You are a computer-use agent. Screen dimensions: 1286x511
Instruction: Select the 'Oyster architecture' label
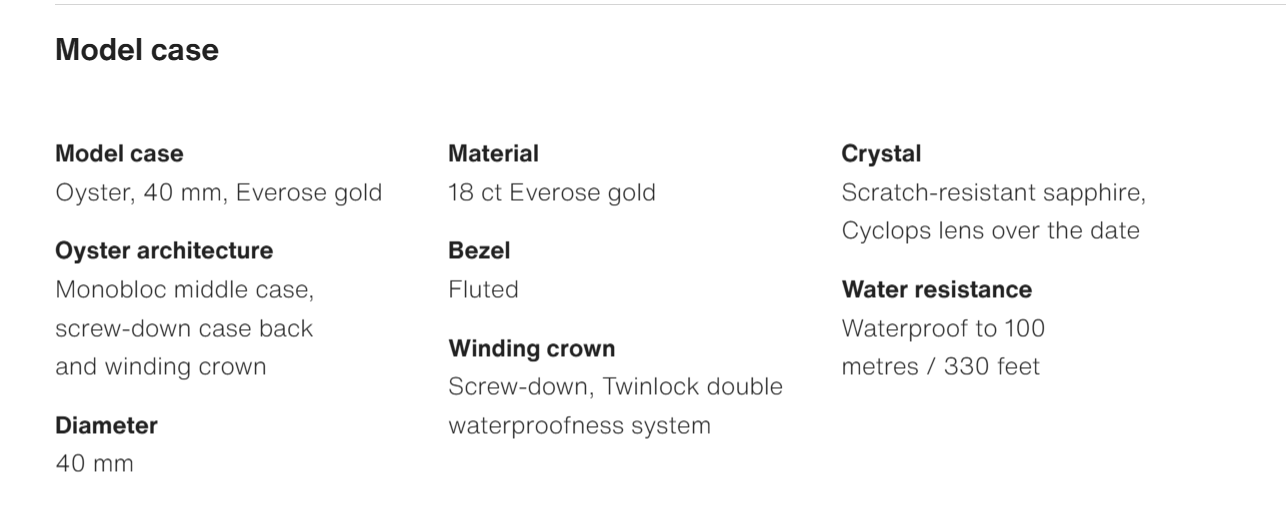pos(164,250)
